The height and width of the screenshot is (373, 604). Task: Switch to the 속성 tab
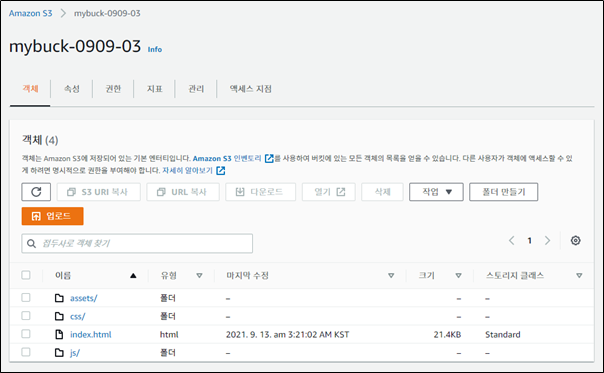(x=72, y=89)
